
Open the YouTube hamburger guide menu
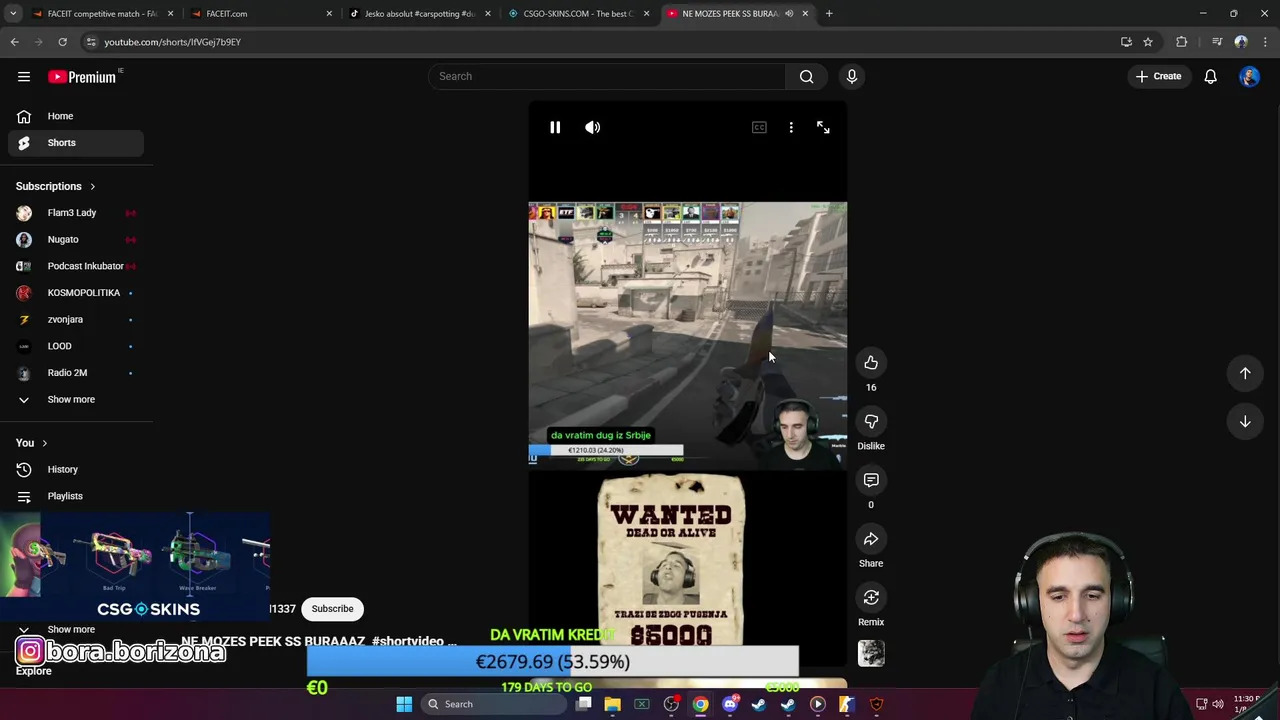[24, 76]
